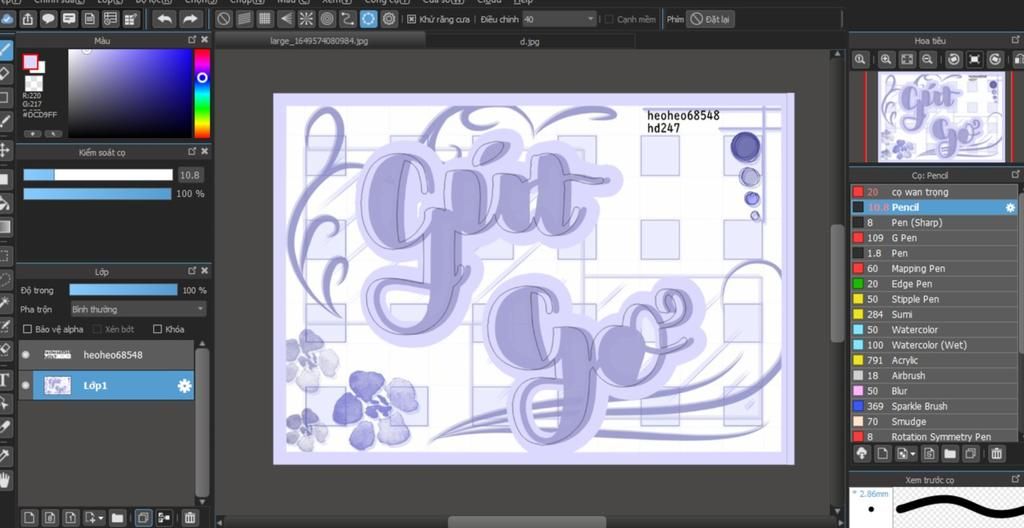Select the Bucket fill tool
The height and width of the screenshot is (528, 1024).
[4, 203]
